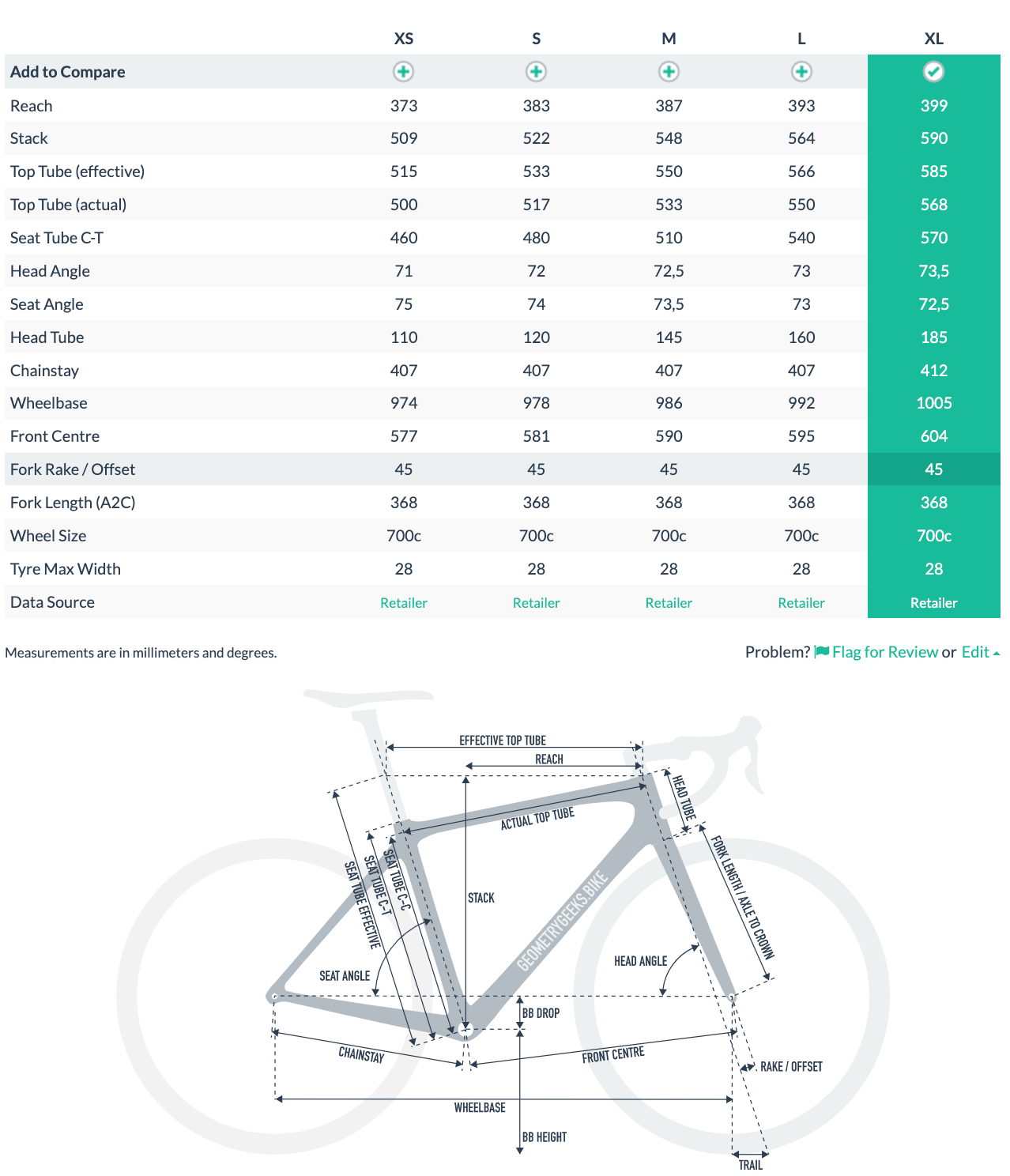This screenshot has height=1176, width=1010.
Task: Open S Retailer data source link
Action: tap(536, 603)
